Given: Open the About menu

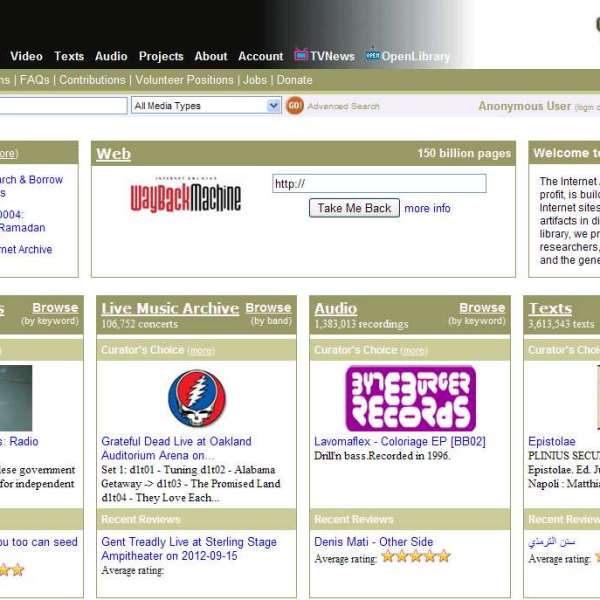Looking at the screenshot, I should [x=211, y=56].
